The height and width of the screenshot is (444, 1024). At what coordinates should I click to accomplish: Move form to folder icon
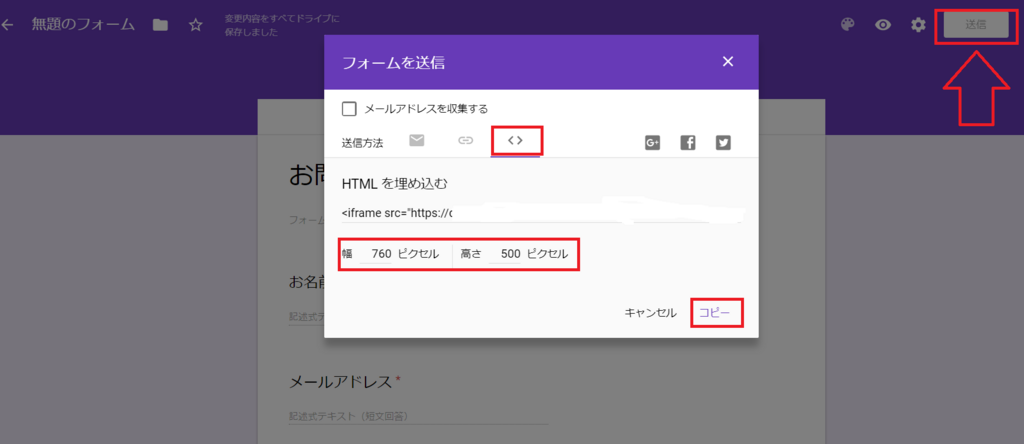coord(160,25)
